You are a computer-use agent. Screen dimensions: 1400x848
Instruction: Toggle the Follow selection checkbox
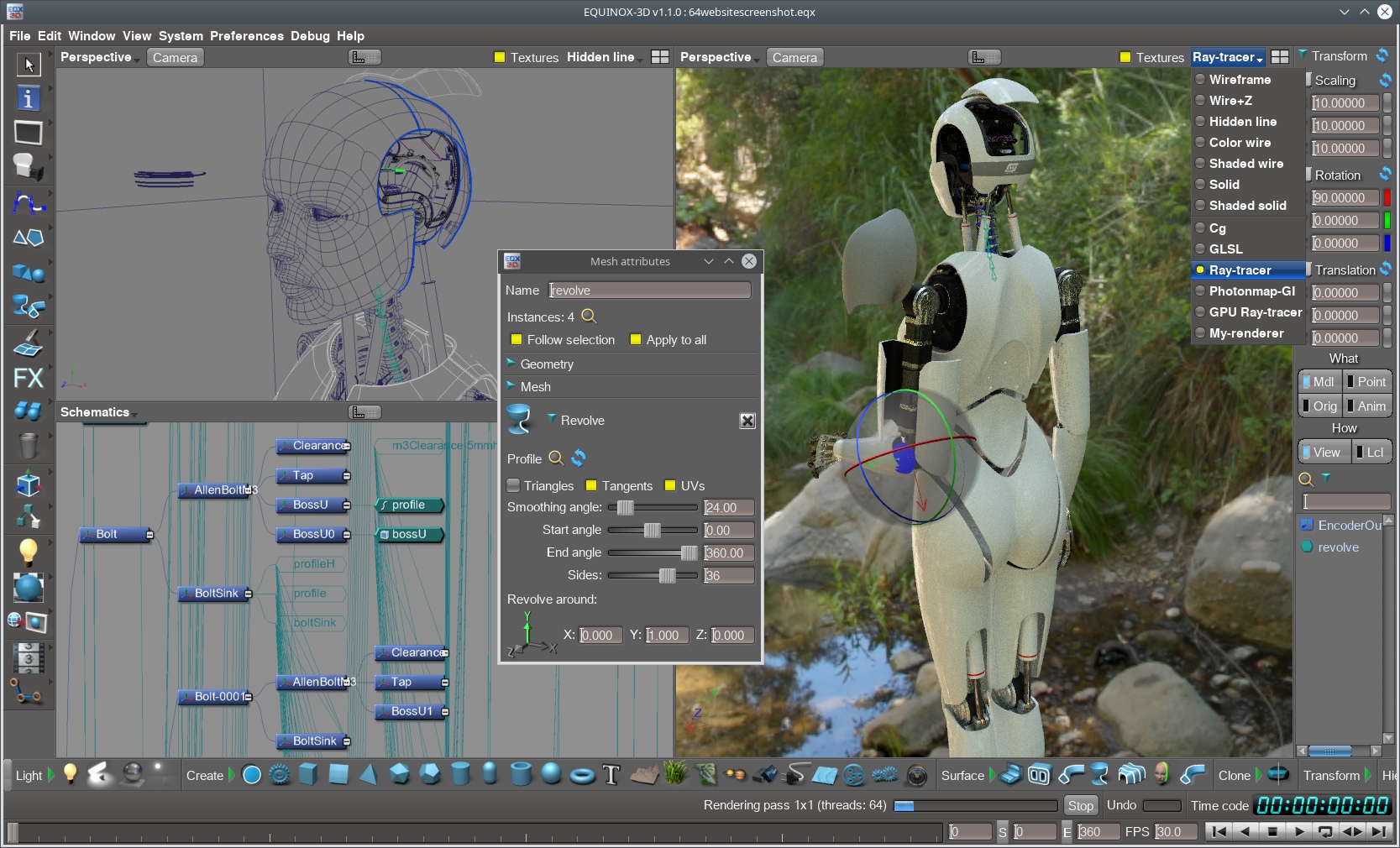click(x=516, y=339)
